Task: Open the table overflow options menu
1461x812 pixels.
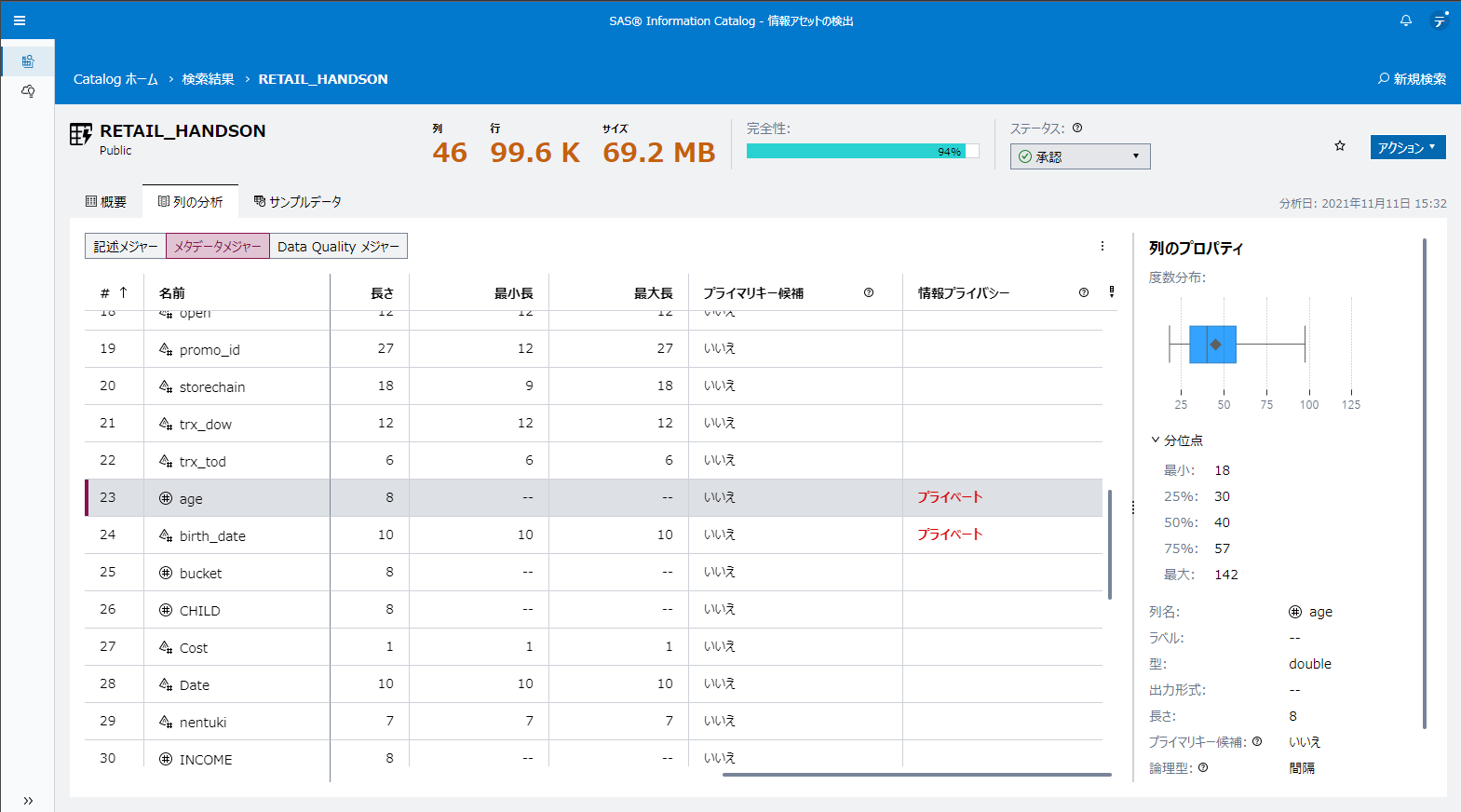Action: [1103, 246]
